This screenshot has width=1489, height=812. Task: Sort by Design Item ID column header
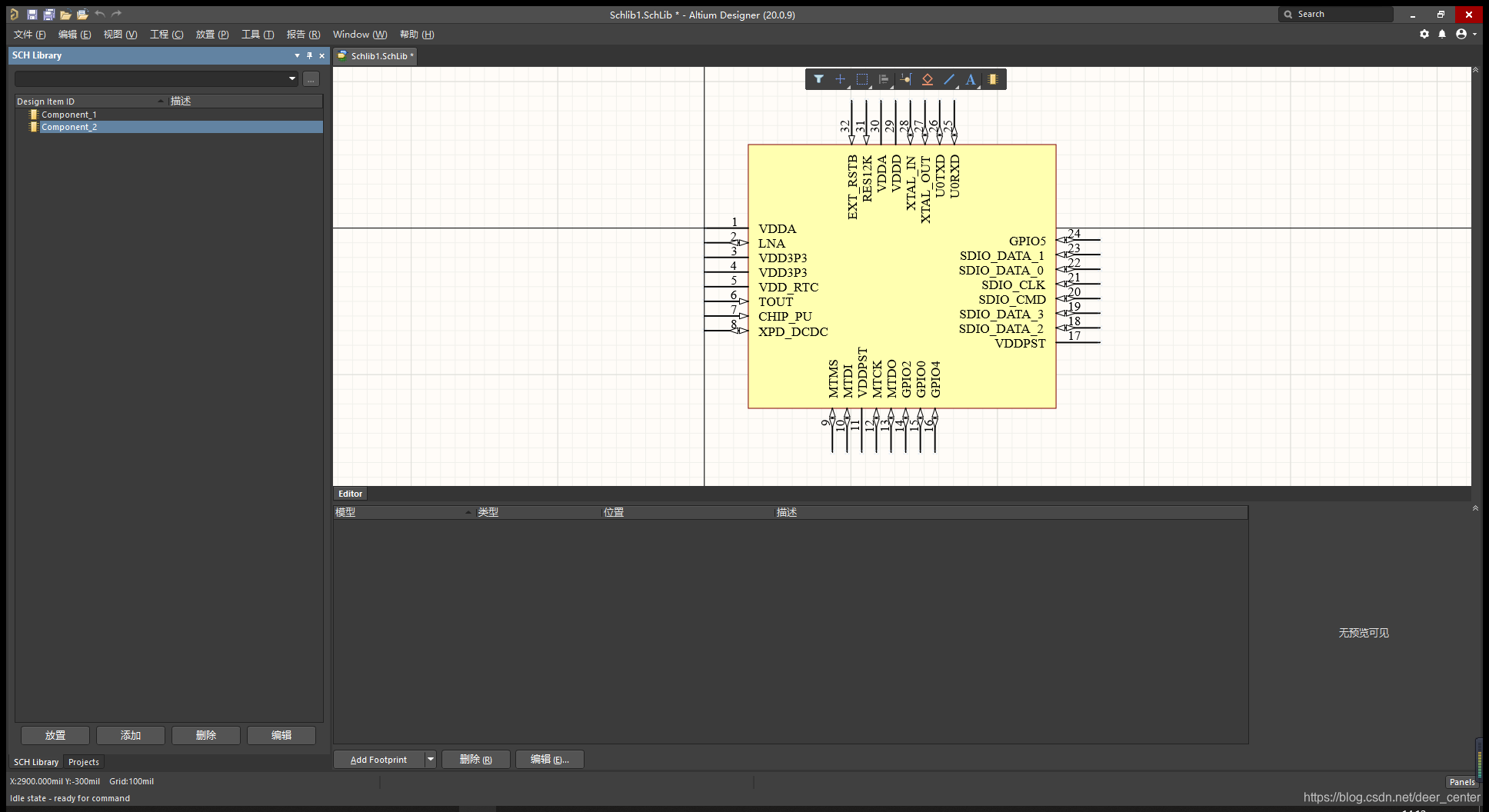click(x=91, y=101)
